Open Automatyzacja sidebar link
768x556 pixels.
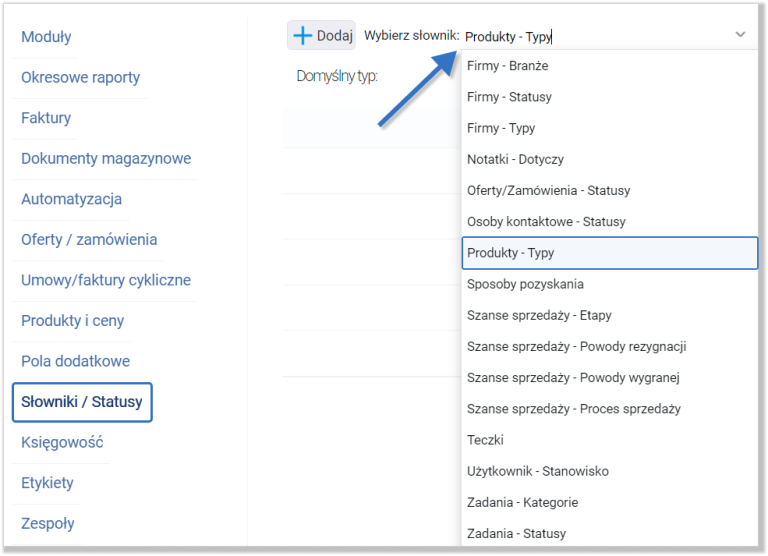tap(71, 199)
